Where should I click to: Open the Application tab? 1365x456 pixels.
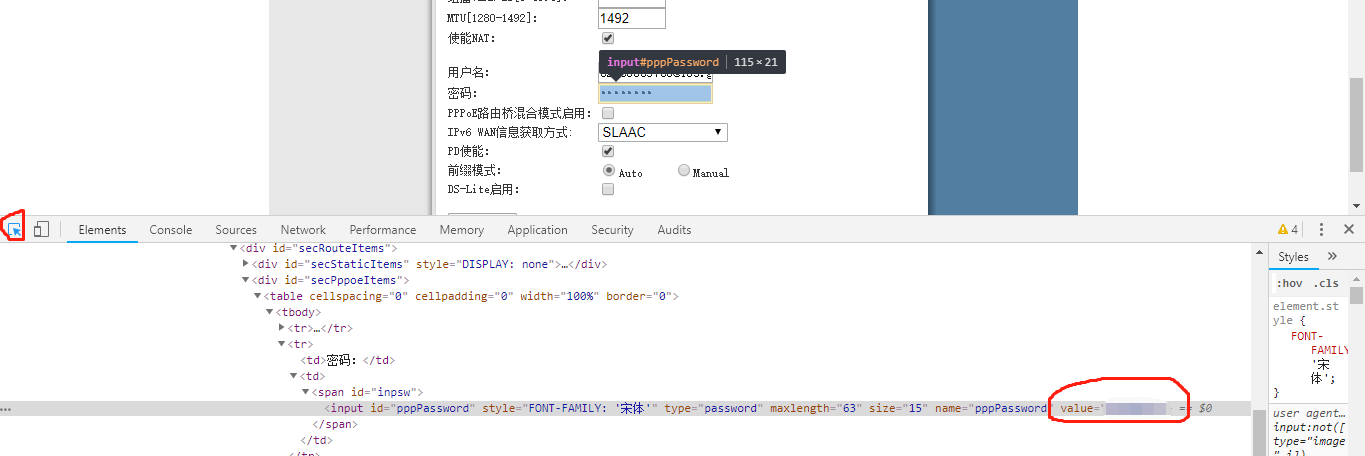(x=537, y=229)
